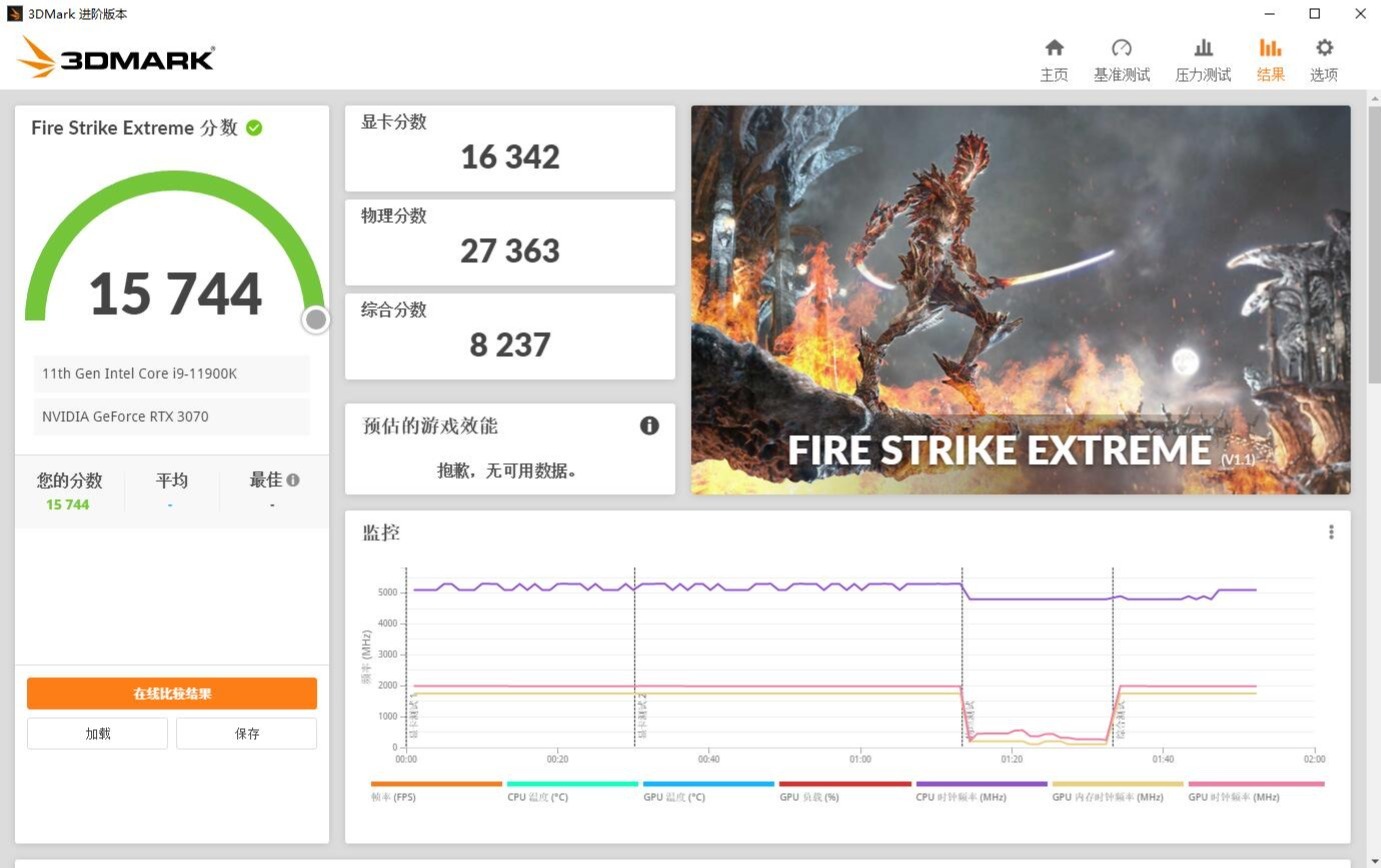This screenshot has height=868, width=1381.
Task: Click the Fire Strike Extreme preview image
Action: 1021,298
